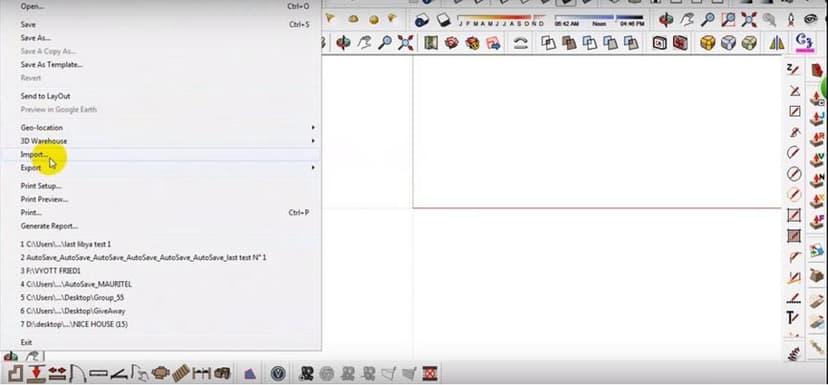The width and height of the screenshot is (828, 385).
Task: Open recent AutoSave 'last test N° 1' file
Action: coord(143,258)
